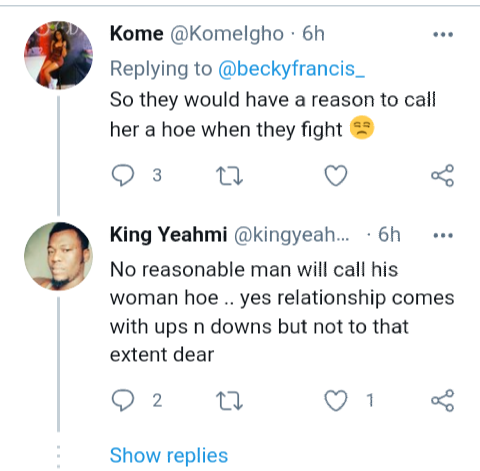The image size is (480, 471).
Task: Reply to Kome's tweet via comment icon
Action: (x=123, y=175)
